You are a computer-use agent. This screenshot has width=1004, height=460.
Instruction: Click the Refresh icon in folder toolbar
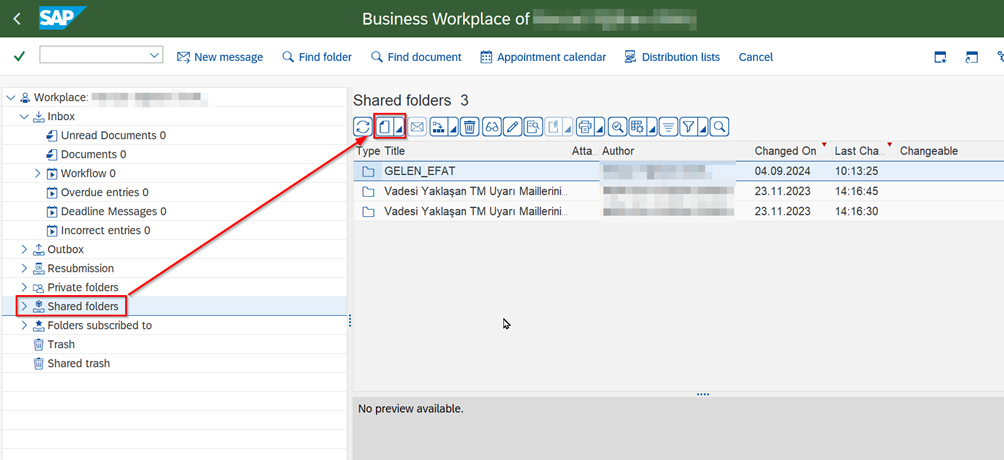pyautogui.click(x=363, y=127)
